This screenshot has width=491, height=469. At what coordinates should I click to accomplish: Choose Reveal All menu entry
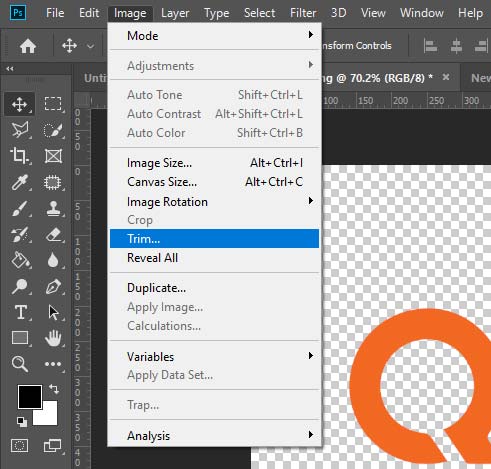click(214, 258)
